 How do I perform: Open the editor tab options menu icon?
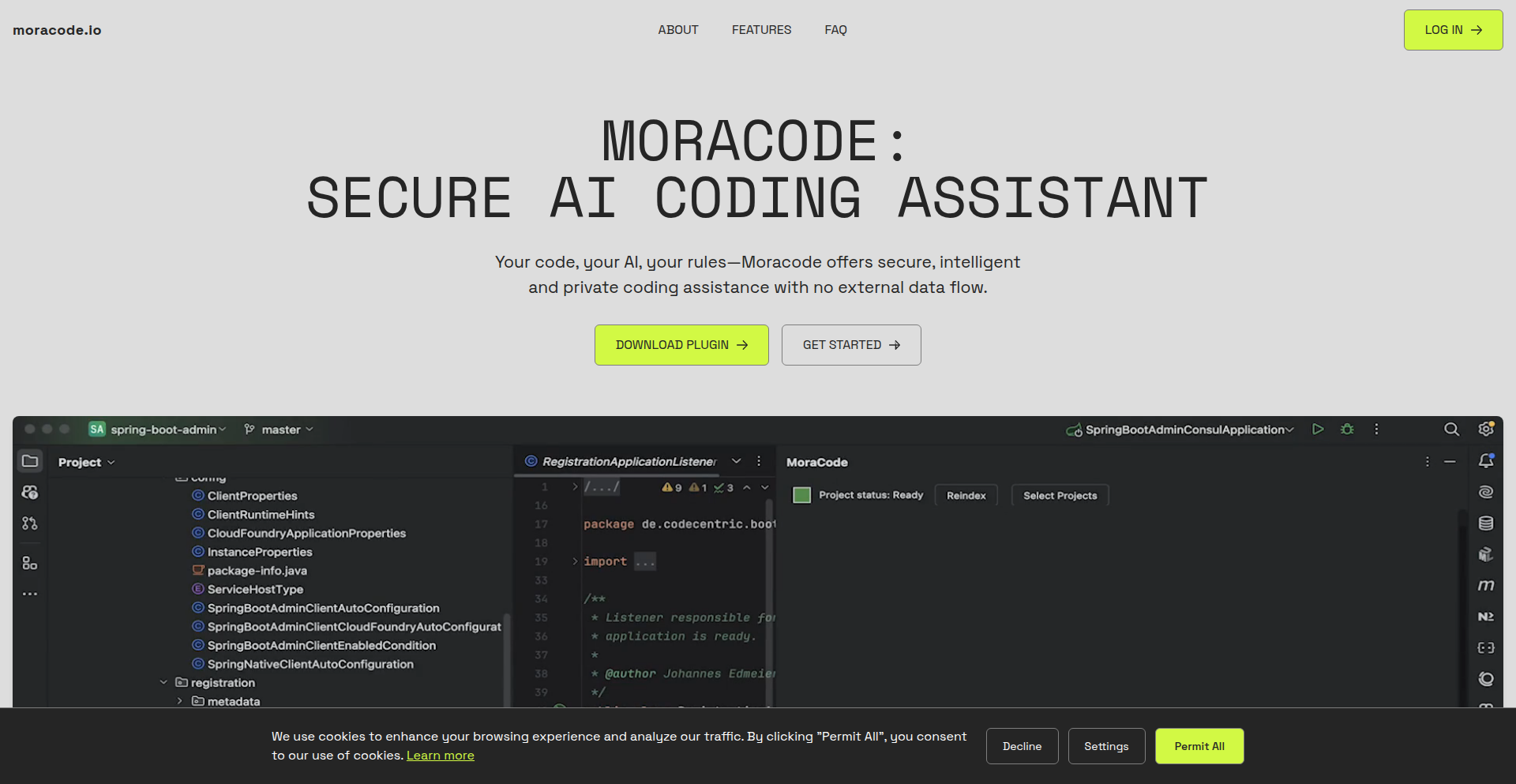[759, 461]
